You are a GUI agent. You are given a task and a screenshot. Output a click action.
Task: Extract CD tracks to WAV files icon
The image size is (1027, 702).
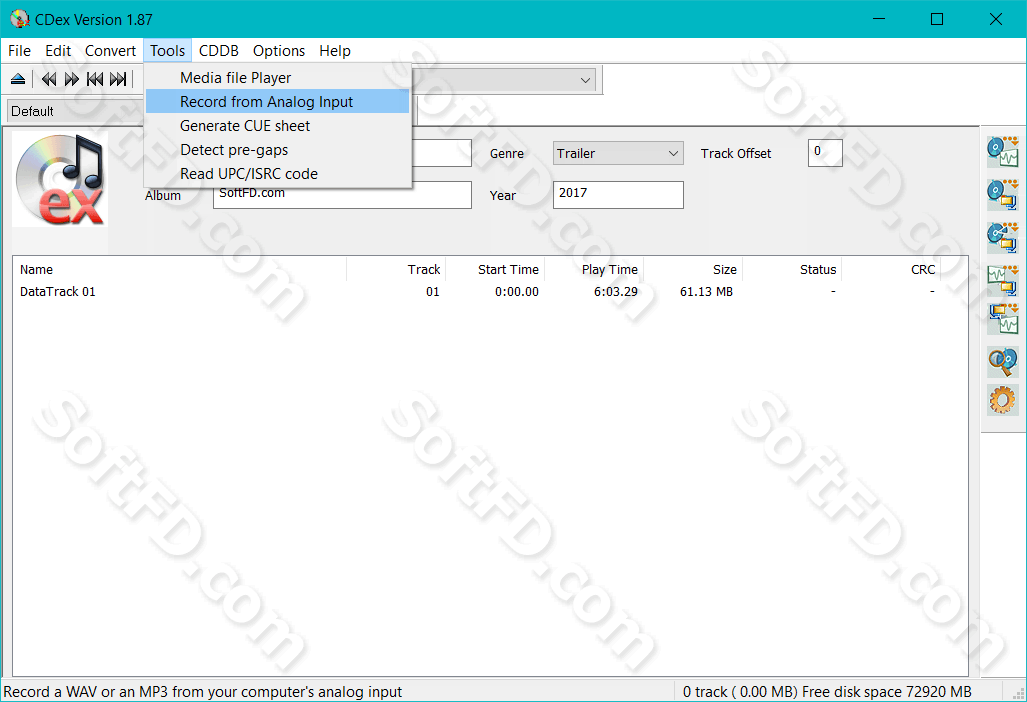coord(1003,152)
